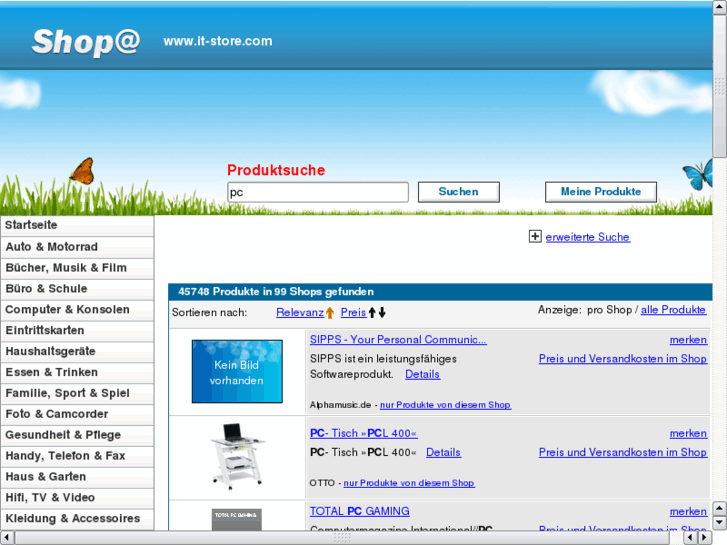Open Preis und Versandkosten for SIPPS

(x=623, y=359)
